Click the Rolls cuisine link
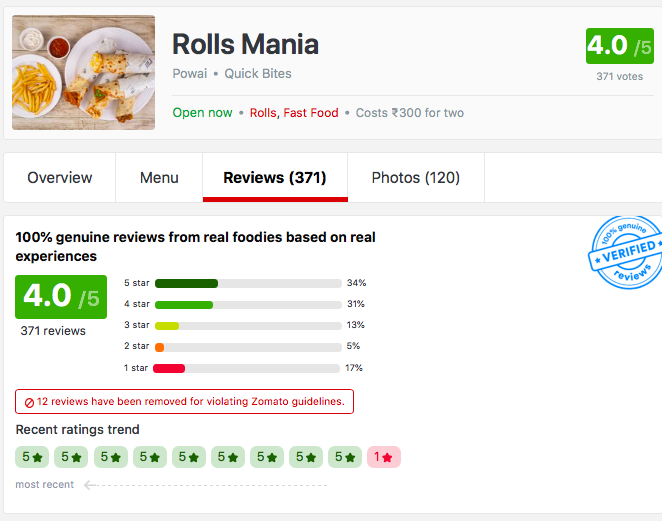Image resolution: width=662 pixels, height=521 pixels. point(263,113)
